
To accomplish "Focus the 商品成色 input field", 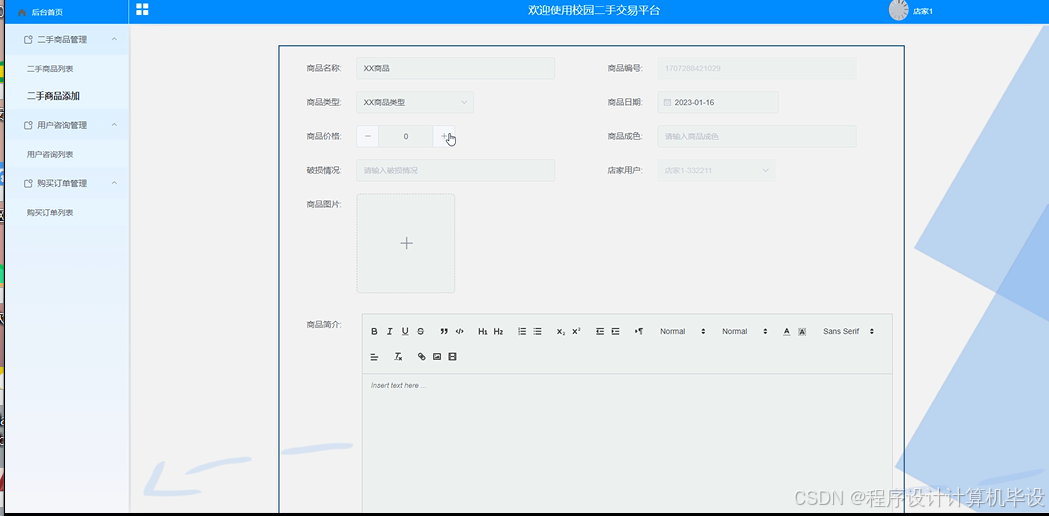I will (757, 136).
